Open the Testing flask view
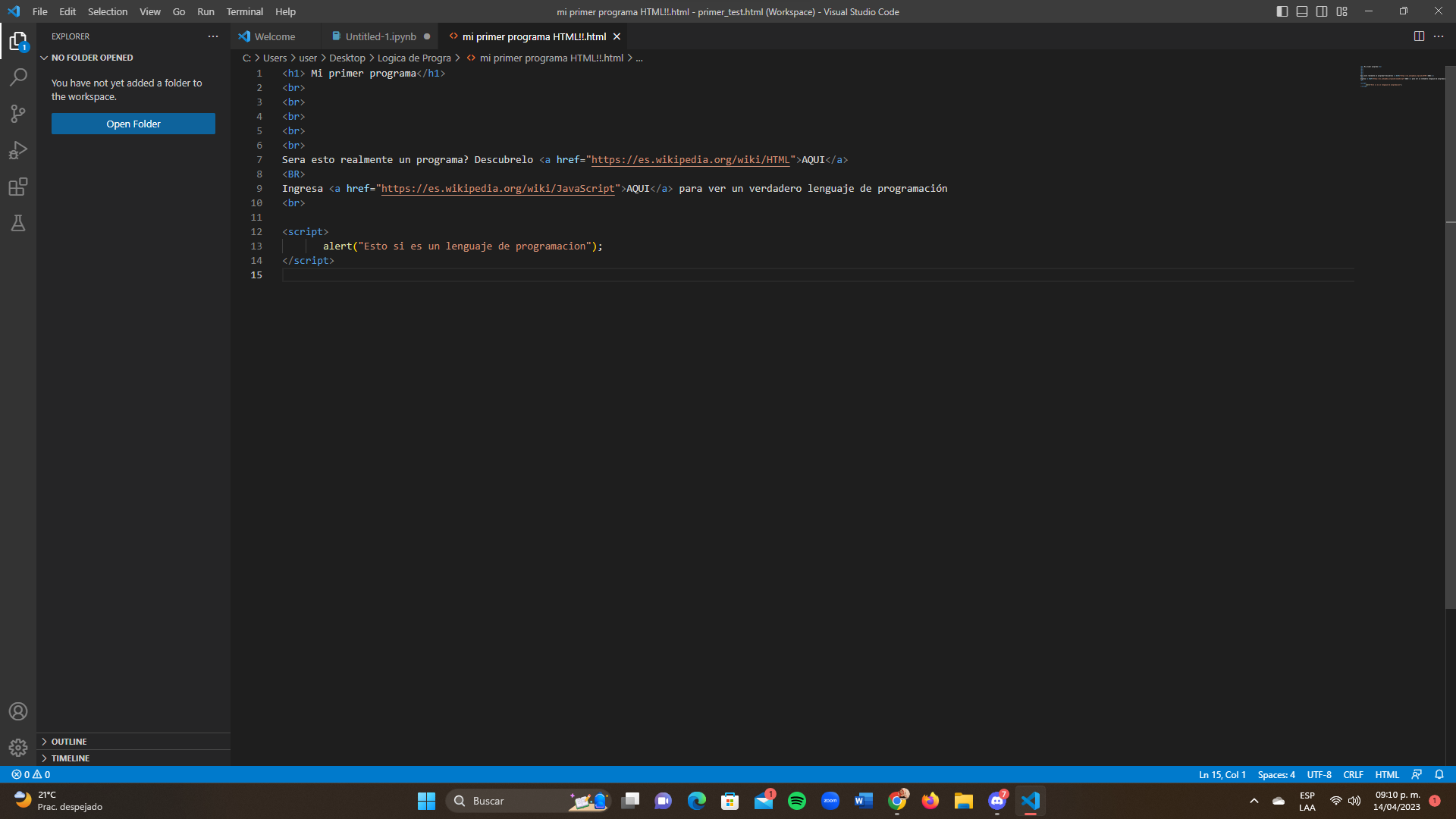 (18, 223)
